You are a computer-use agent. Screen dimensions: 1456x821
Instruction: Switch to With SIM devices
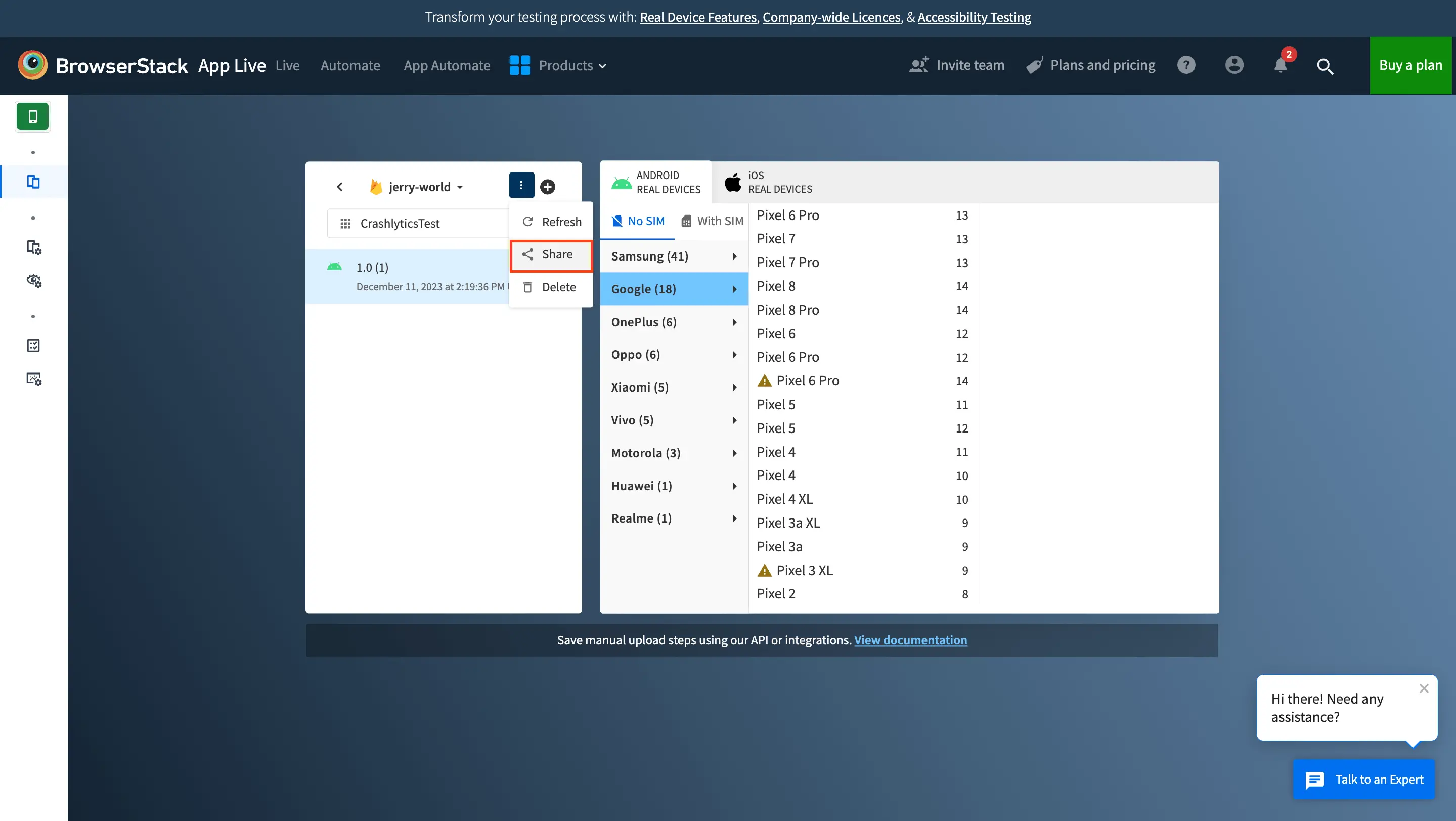712,221
